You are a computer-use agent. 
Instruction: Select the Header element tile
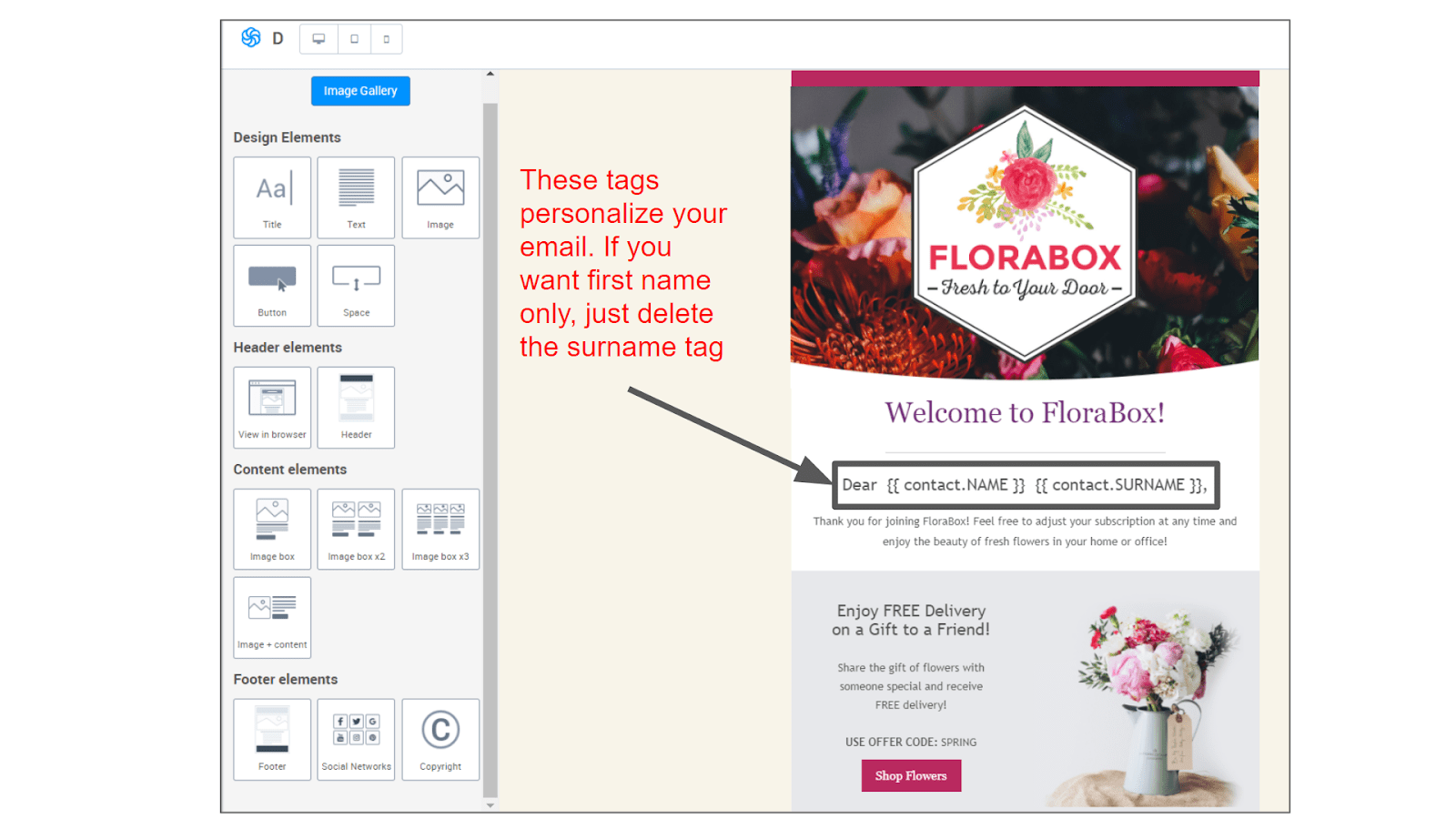tap(356, 408)
